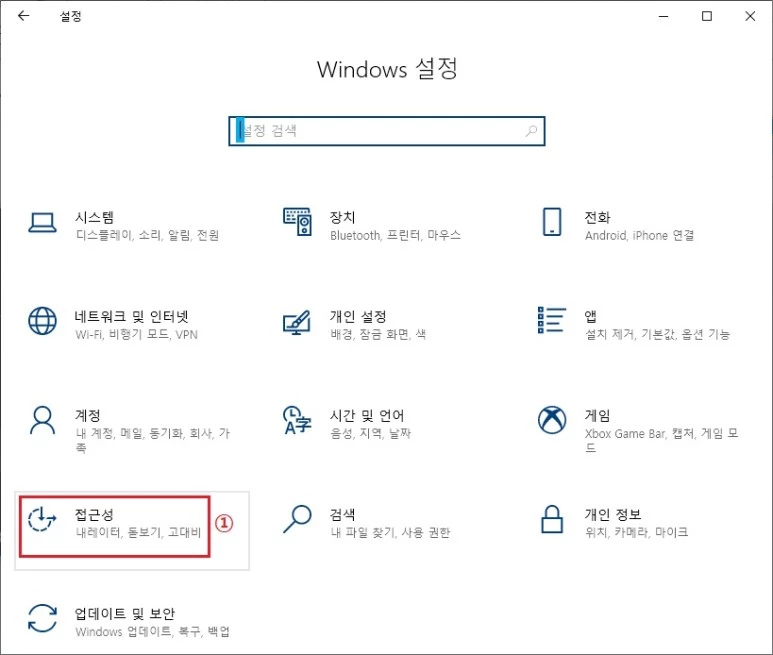This screenshot has width=773, height=655.
Task: Close the 설정 window
Action: pos(750,16)
